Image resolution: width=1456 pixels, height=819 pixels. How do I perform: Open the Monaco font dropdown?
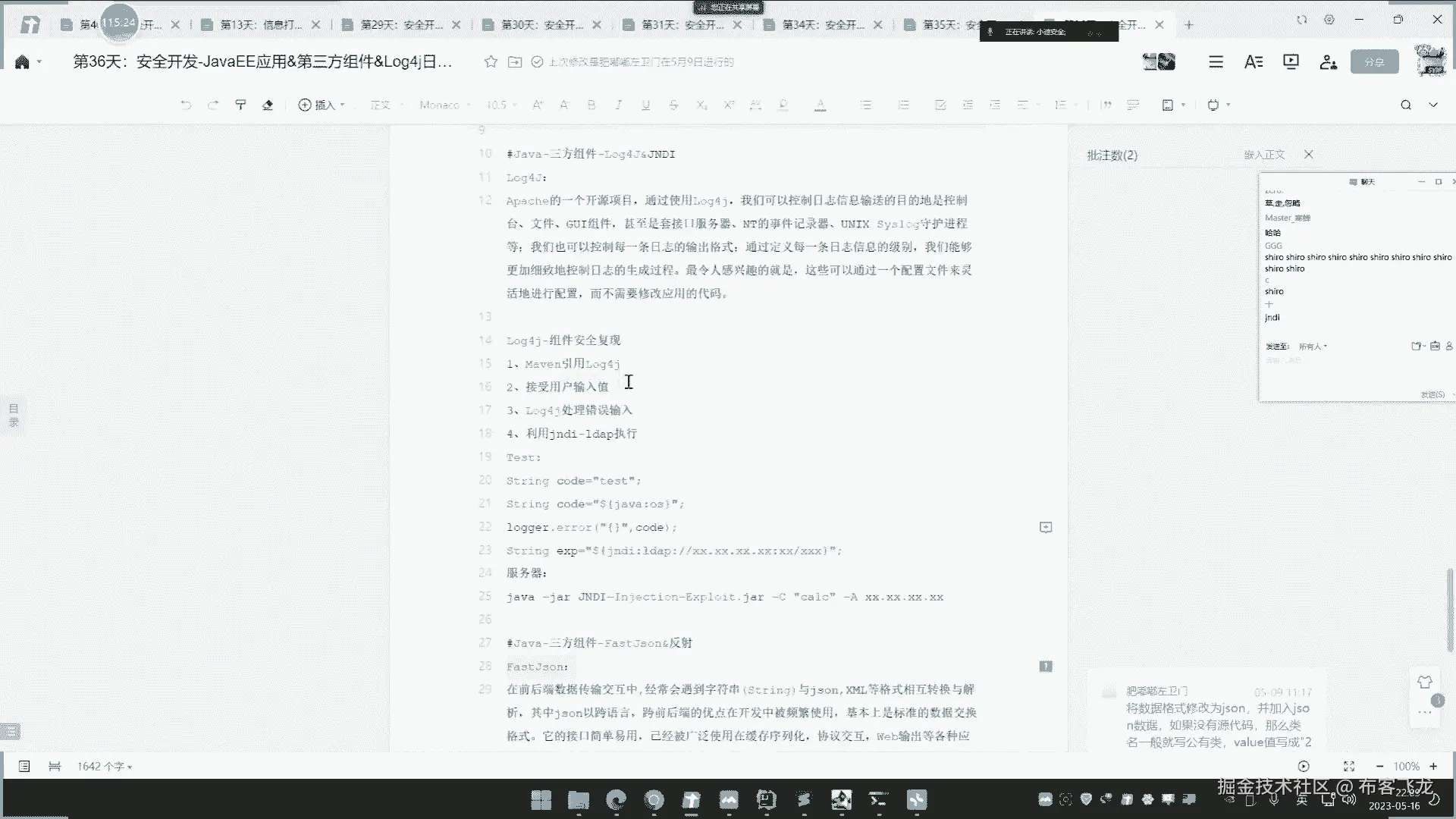pos(444,105)
